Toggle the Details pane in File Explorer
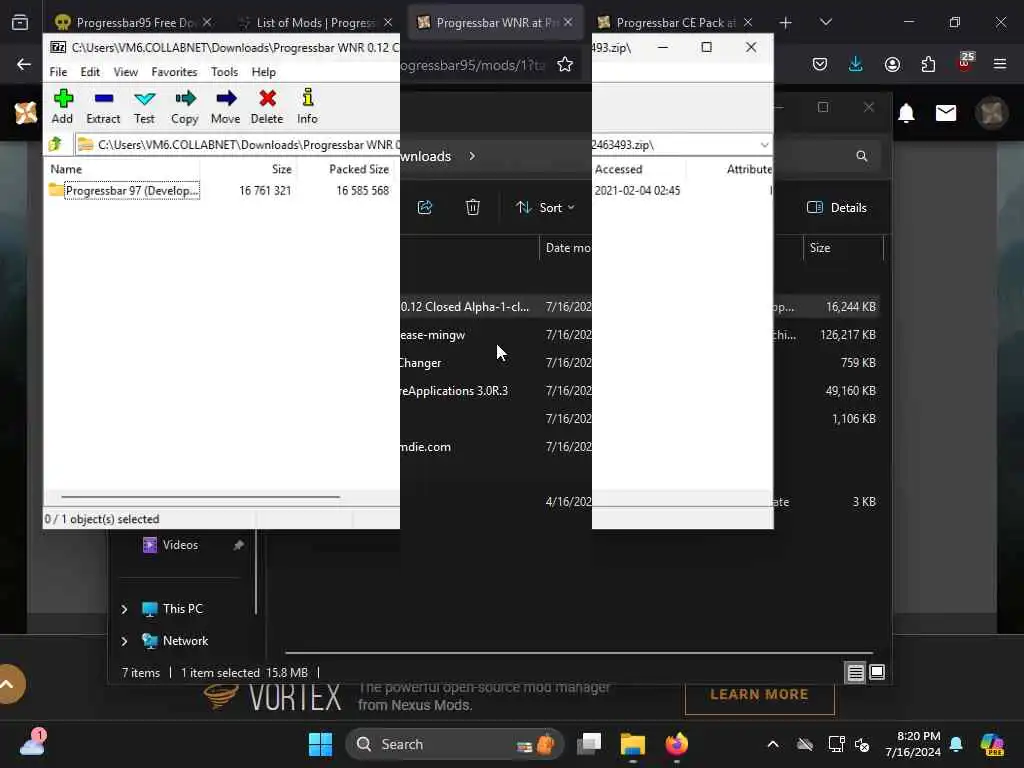1024x768 pixels. click(x=837, y=207)
